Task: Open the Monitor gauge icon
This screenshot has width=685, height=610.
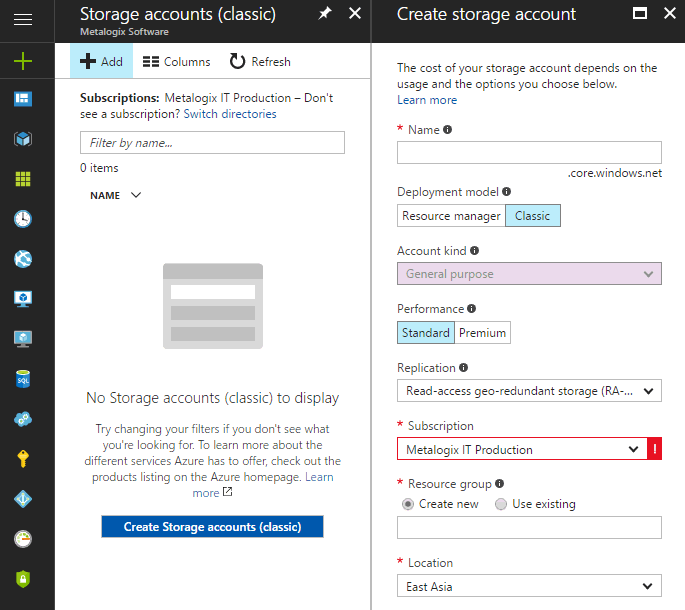Action: pyautogui.click(x=23, y=539)
